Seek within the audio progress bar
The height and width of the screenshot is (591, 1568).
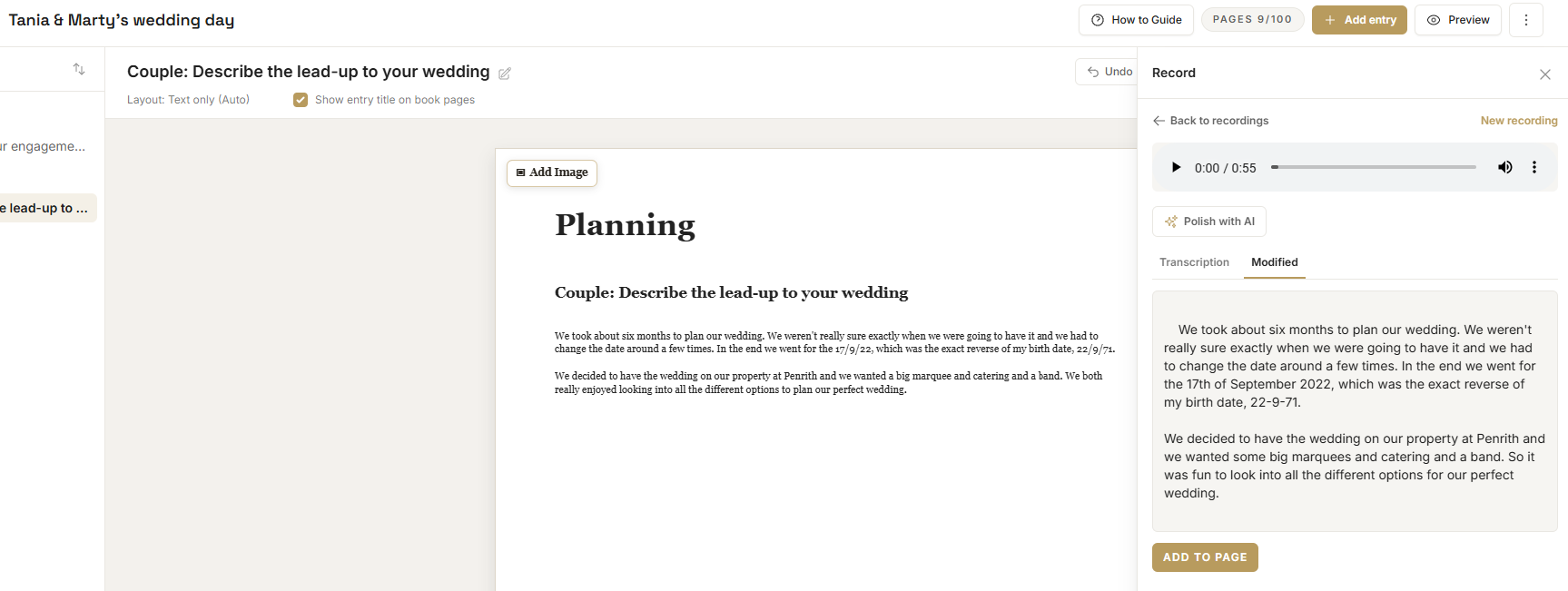1374,167
